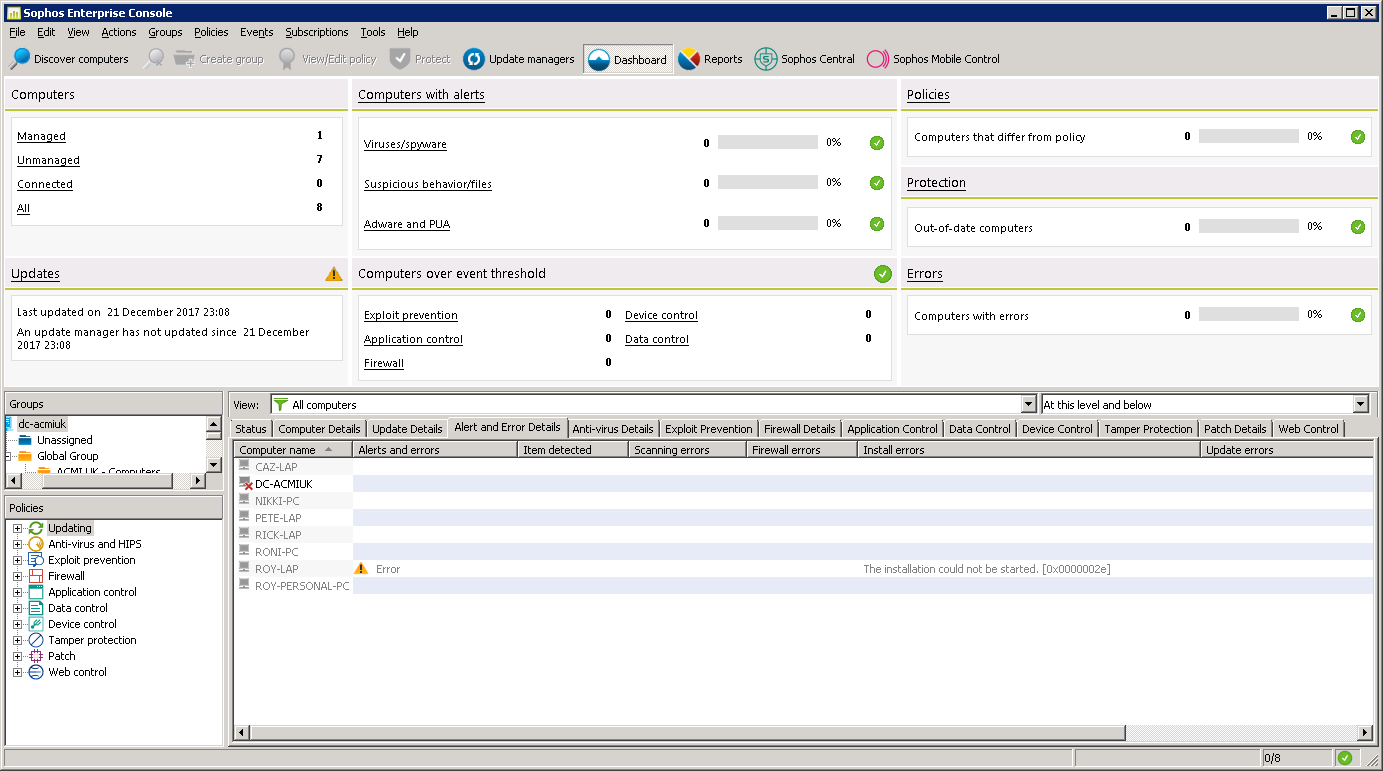Switch to the Computer Details tab
This screenshot has height=771, width=1383.
click(319, 429)
